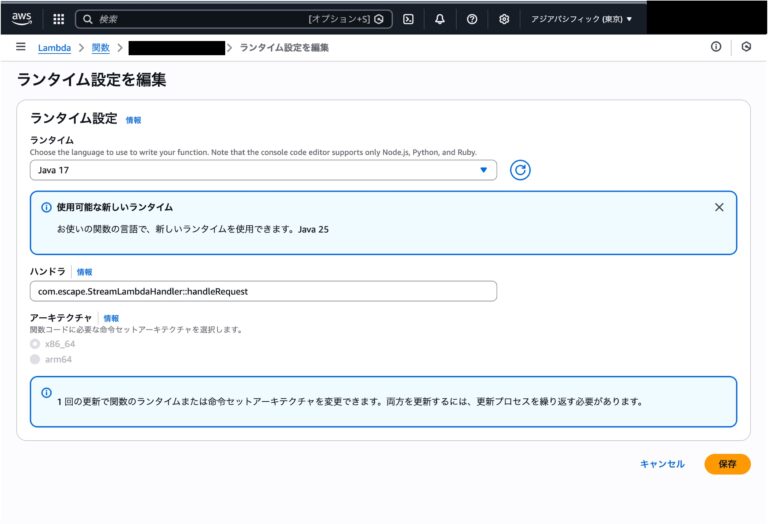Open the services grid menu

[x=59, y=19]
